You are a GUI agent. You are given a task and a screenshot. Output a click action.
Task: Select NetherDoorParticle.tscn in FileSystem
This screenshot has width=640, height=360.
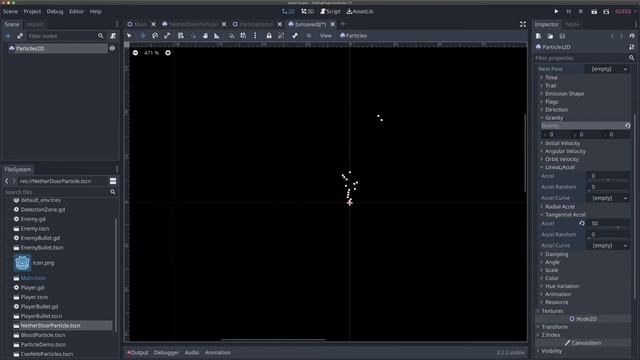point(50,326)
